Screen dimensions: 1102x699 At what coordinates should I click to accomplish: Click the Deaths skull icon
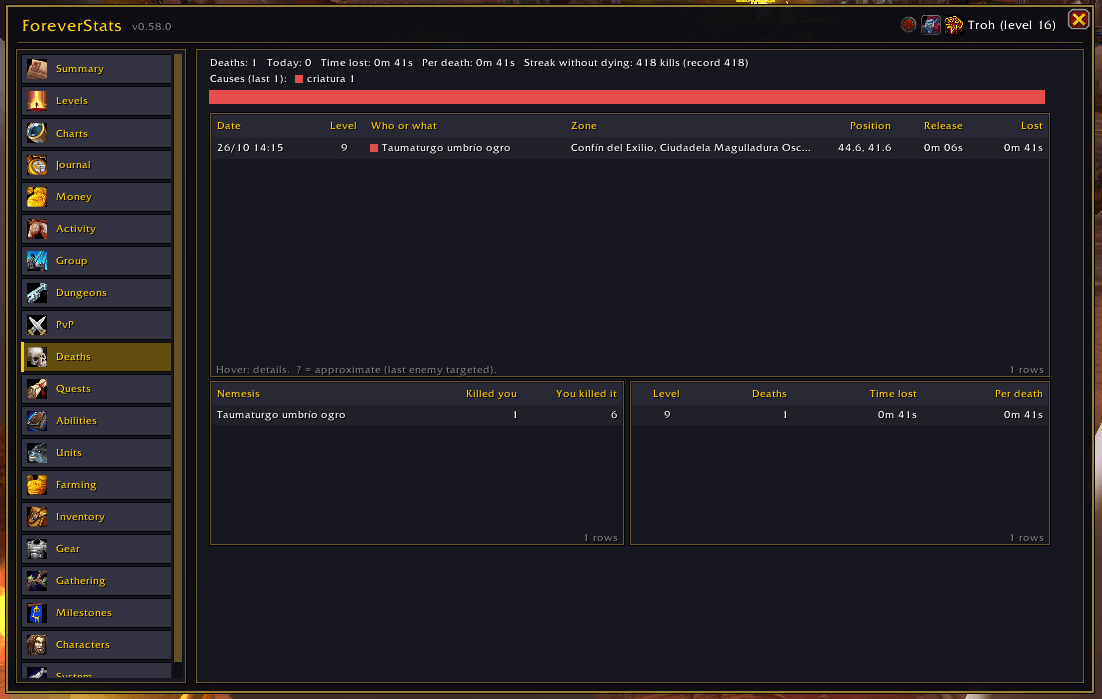37,357
